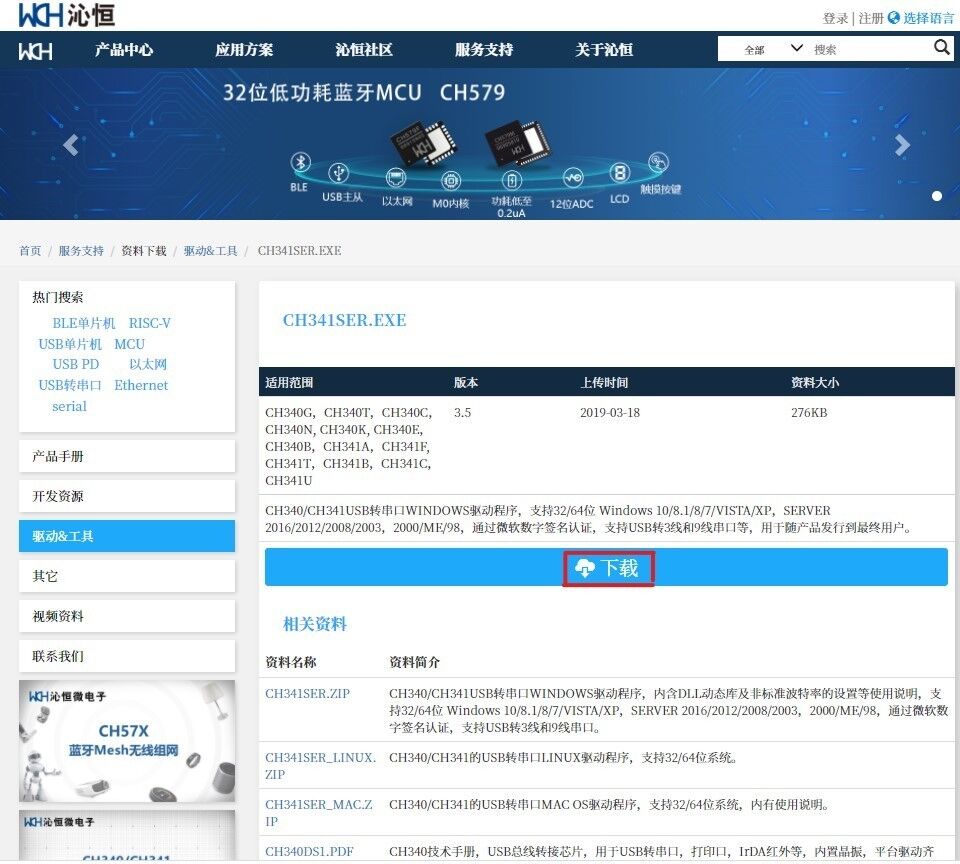Viewport: 960px width, 864px height.
Task: Click the CH341SER.EXE page title
Action: pos(344,320)
